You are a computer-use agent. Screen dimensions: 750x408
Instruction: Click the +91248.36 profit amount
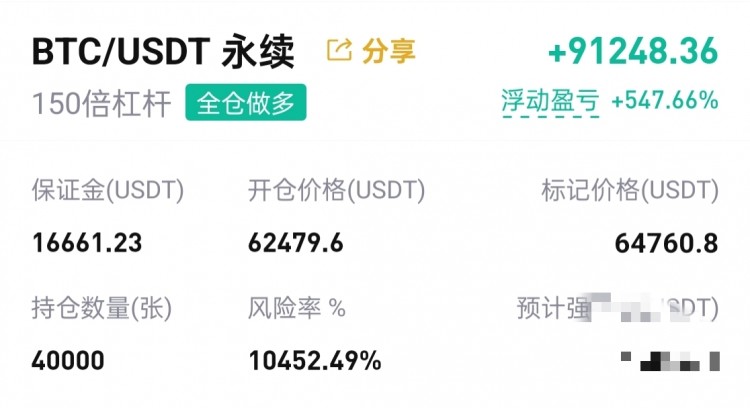pos(633,51)
